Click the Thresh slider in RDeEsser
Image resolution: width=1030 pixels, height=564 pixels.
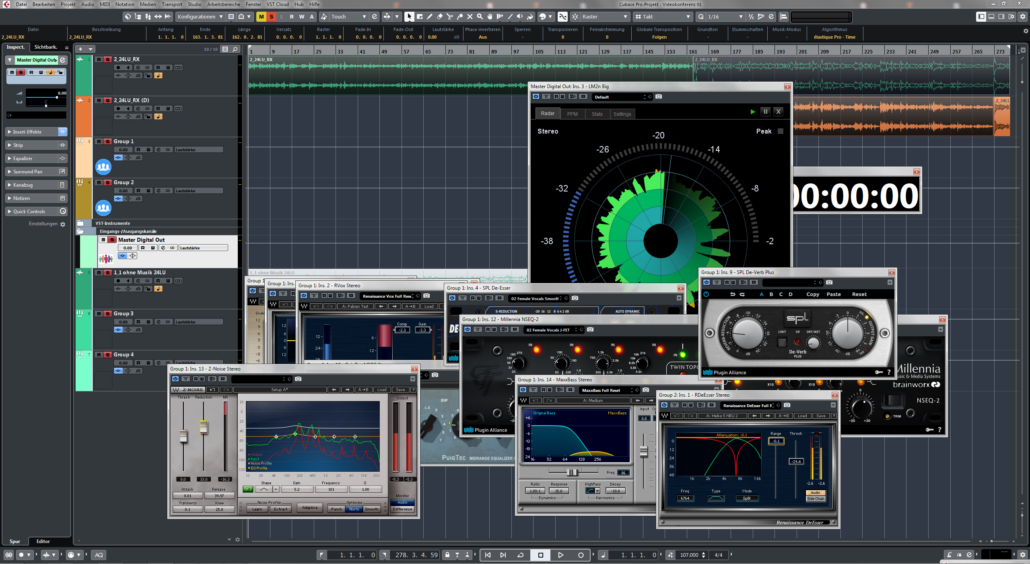click(796, 462)
